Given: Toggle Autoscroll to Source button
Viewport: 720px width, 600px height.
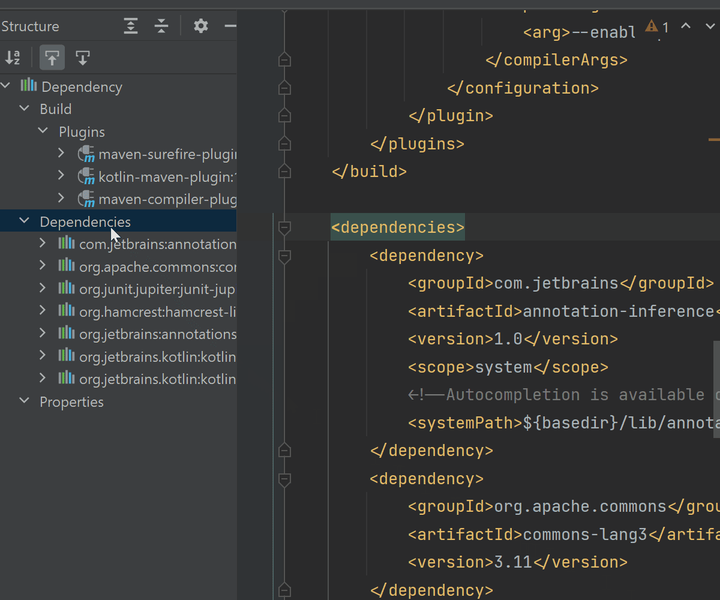Looking at the screenshot, I should [x=52, y=58].
